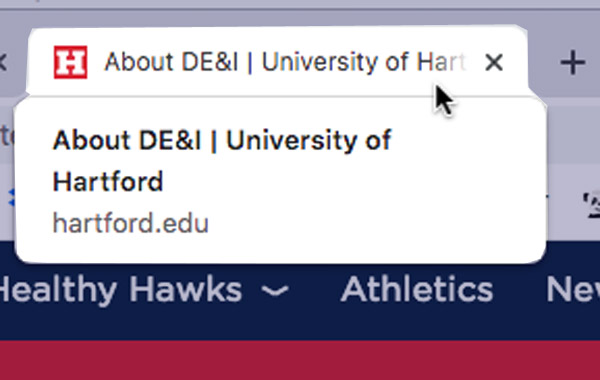The height and width of the screenshot is (380, 600).
Task: Click the cut-off black toolbar icon
Action: (x=591, y=205)
